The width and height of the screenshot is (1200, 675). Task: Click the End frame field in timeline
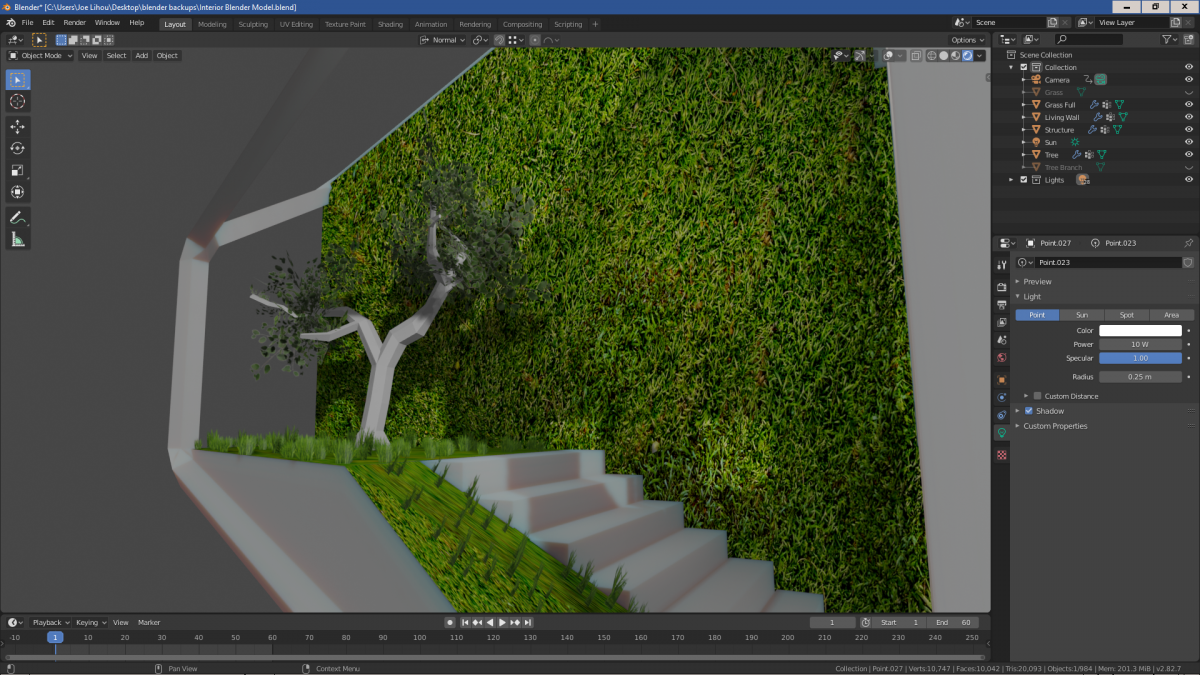point(954,622)
